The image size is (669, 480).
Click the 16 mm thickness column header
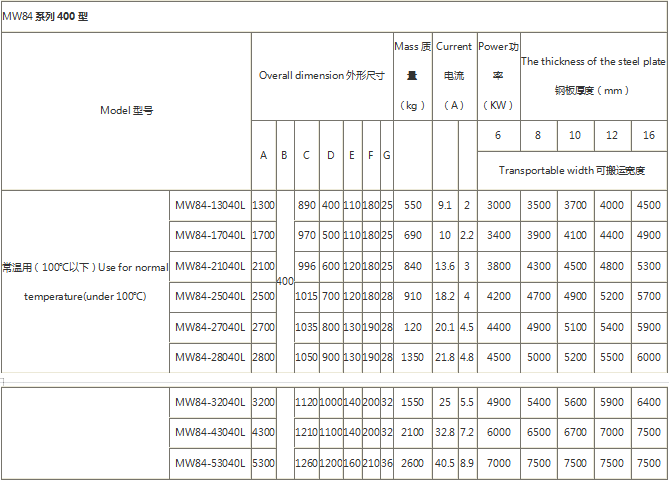point(649,135)
